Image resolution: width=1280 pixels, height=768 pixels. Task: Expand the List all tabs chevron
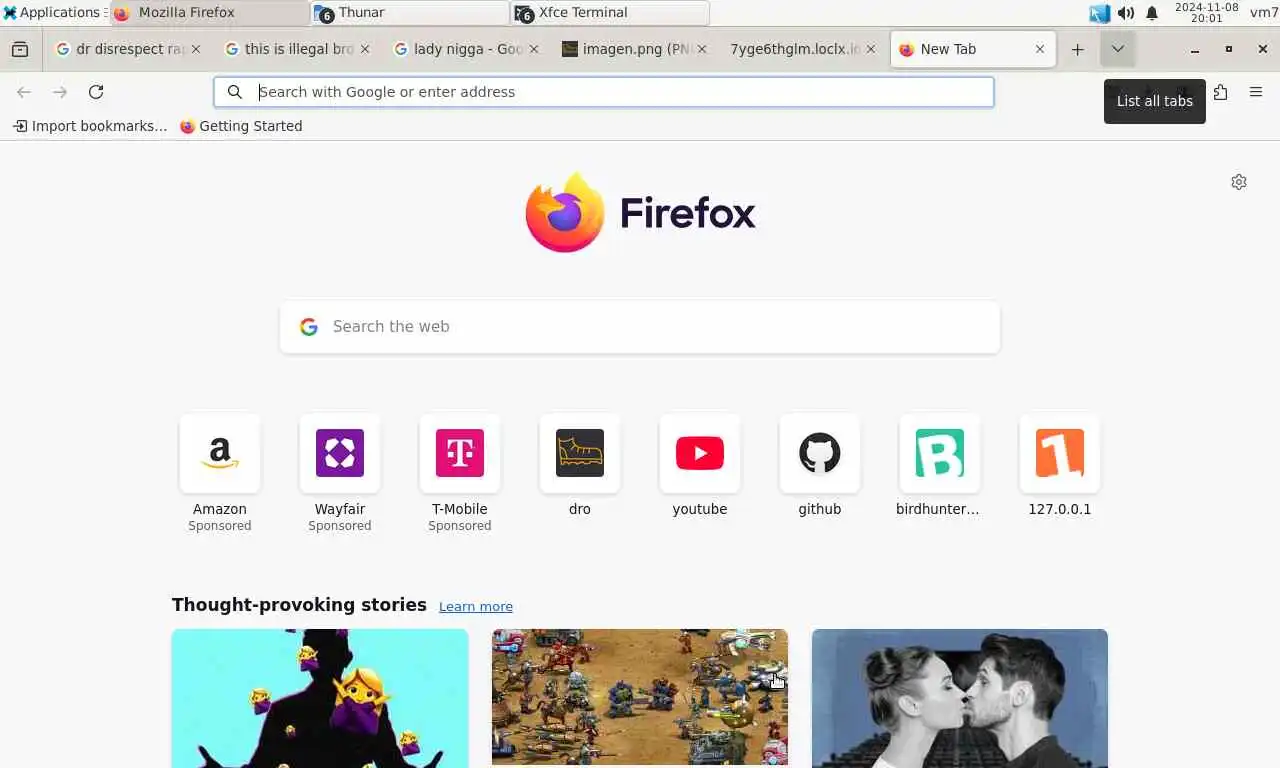(x=1118, y=49)
